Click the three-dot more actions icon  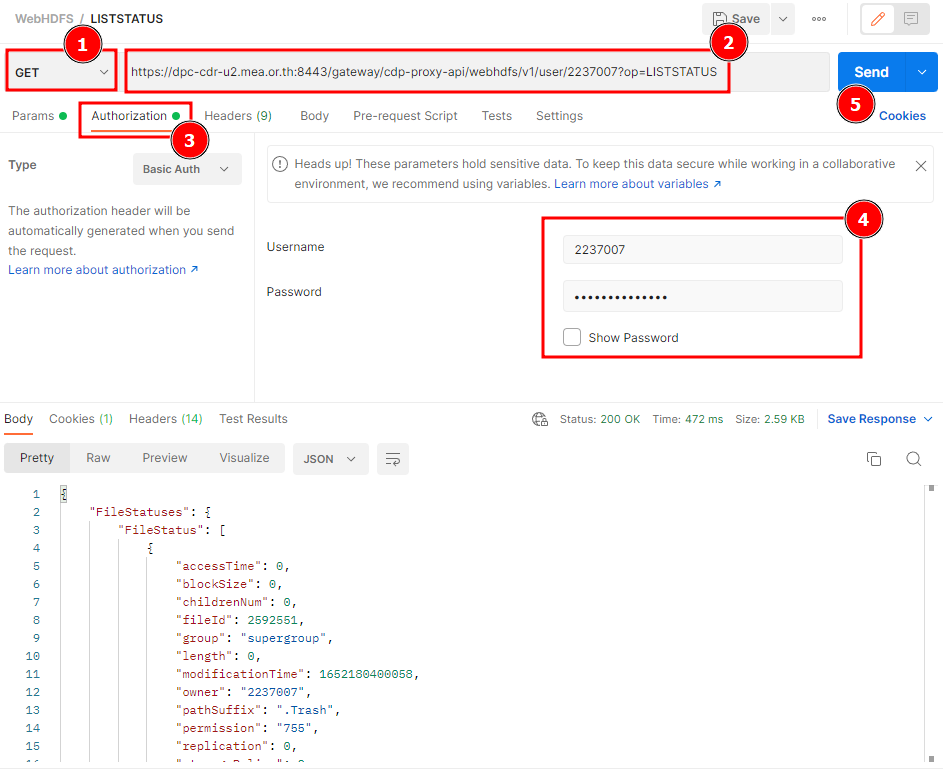click(819, 19)
